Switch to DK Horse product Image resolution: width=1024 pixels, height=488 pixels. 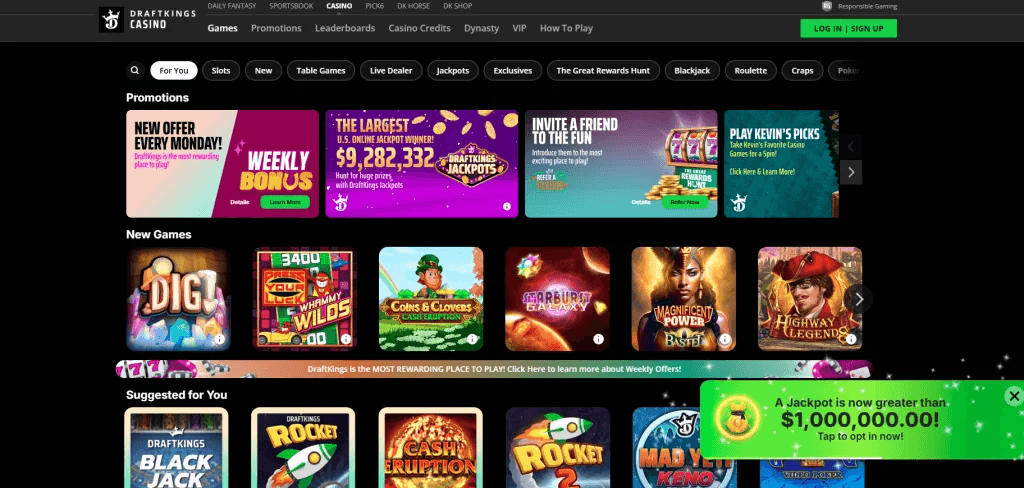tap(413, 6)
